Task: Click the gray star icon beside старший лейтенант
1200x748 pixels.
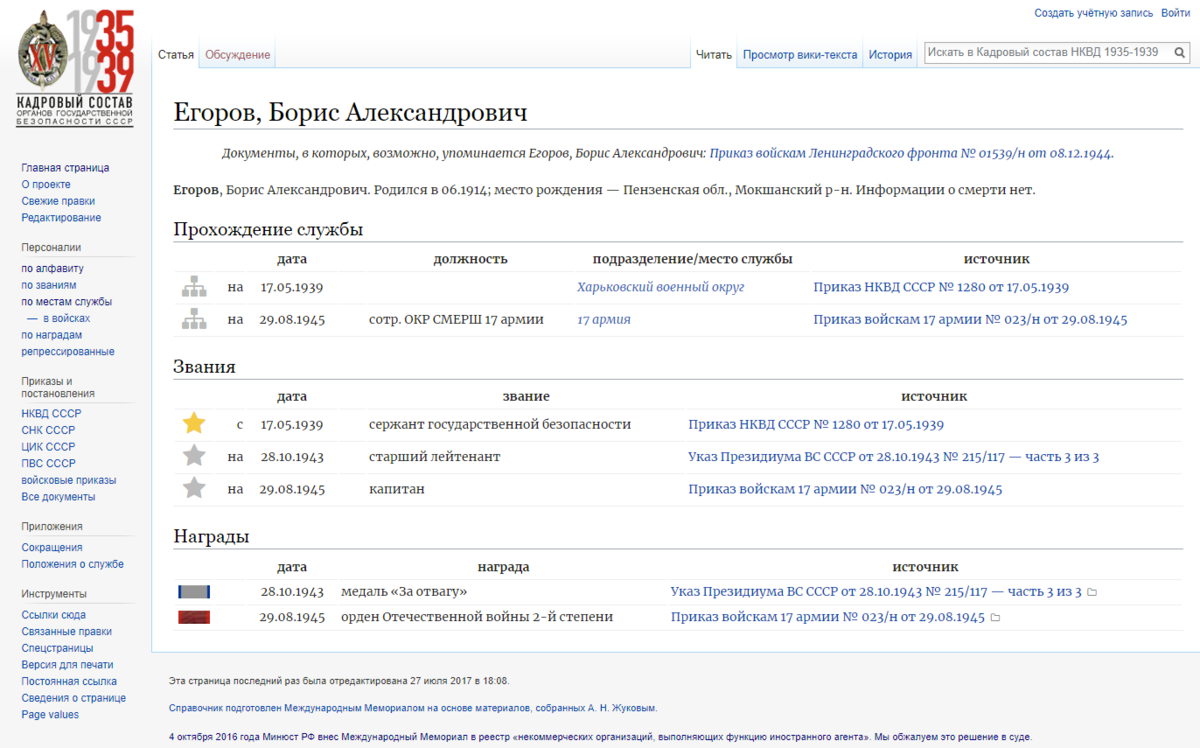Action: [x=194, y=457]
